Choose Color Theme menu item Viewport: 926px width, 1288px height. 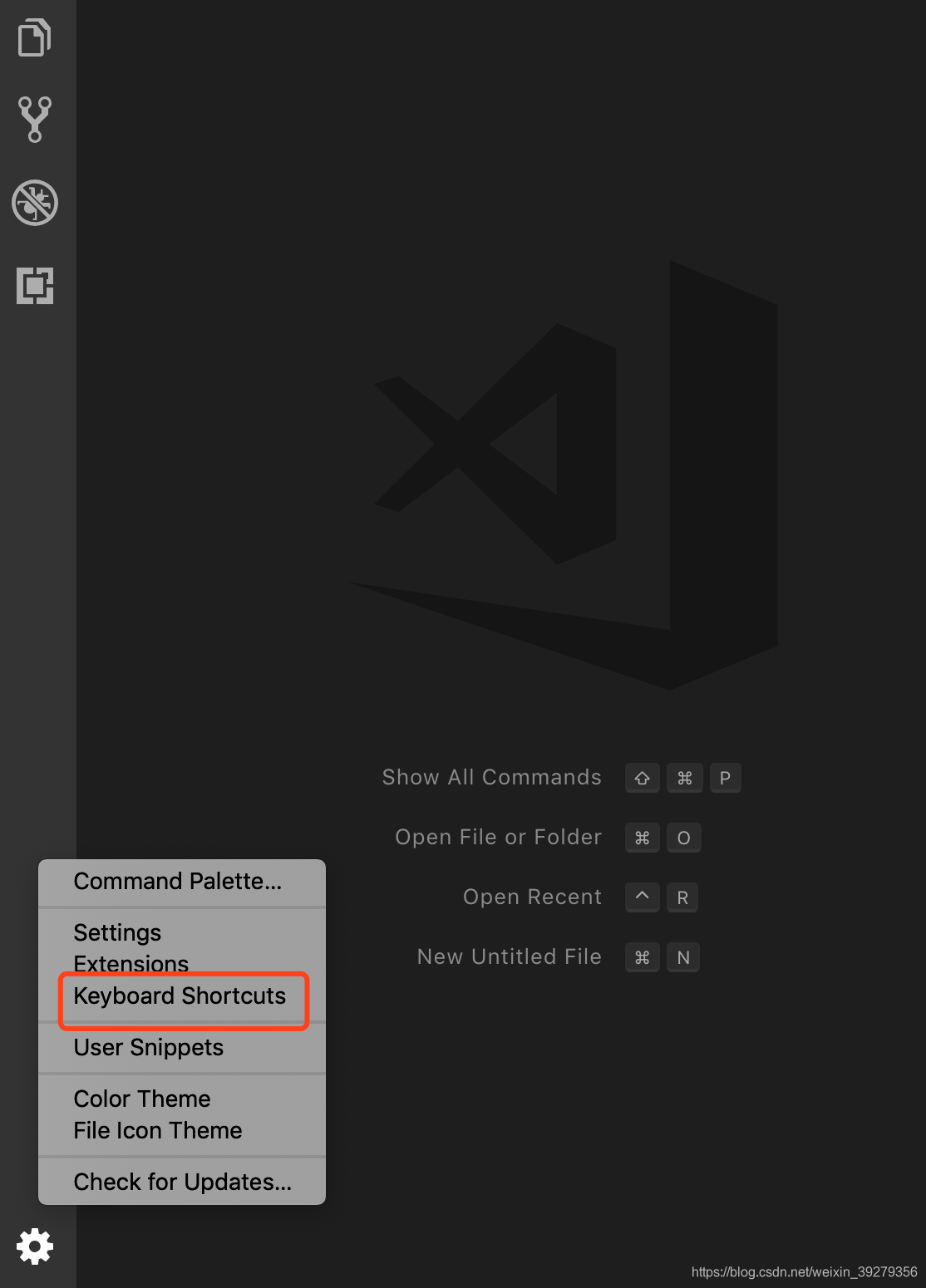(x=181, y=1099)
